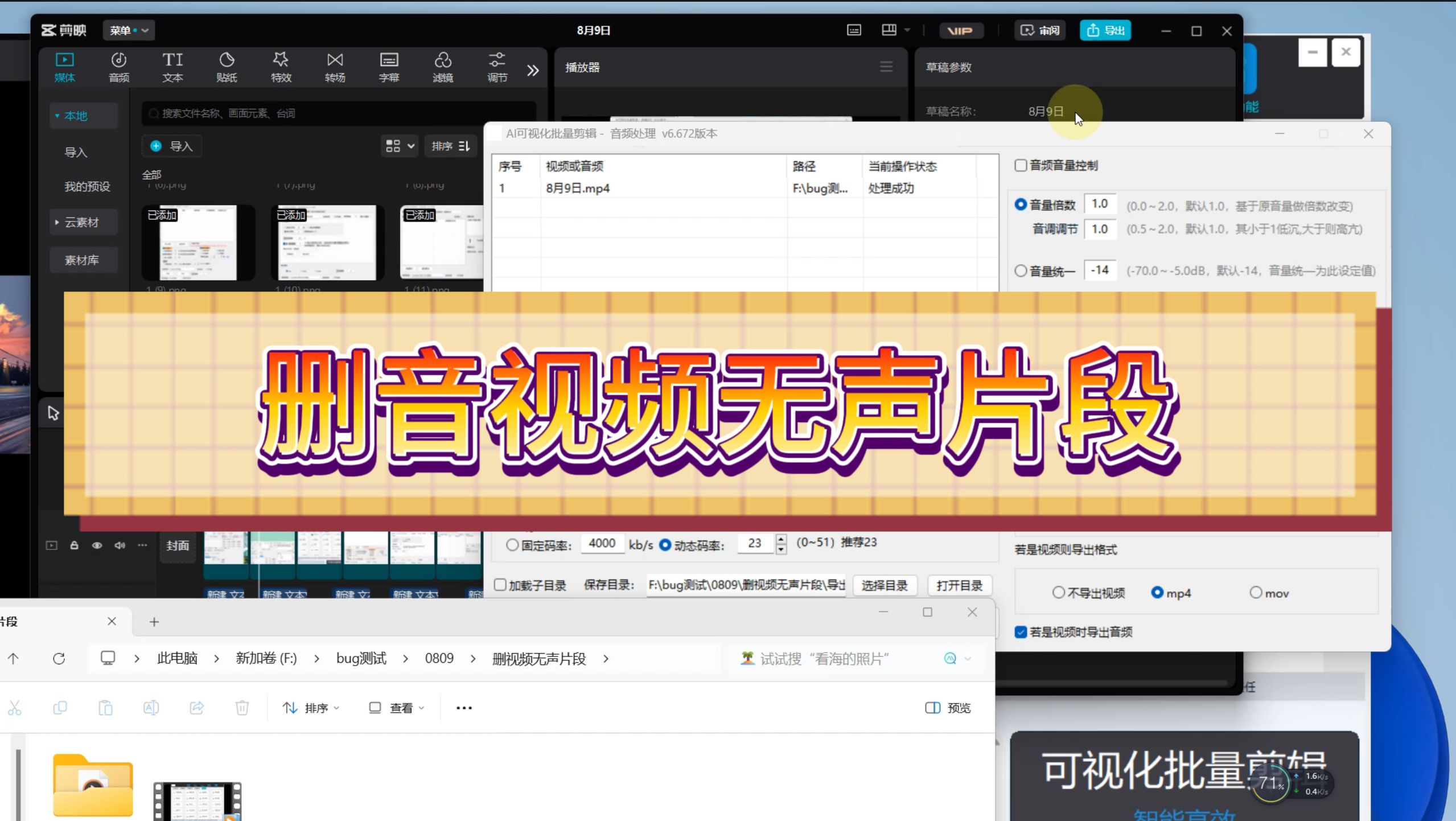Click the shortcut keyboard icon in title bar
This screenshot has width=1456, height=821.
[x=854, y=30]
